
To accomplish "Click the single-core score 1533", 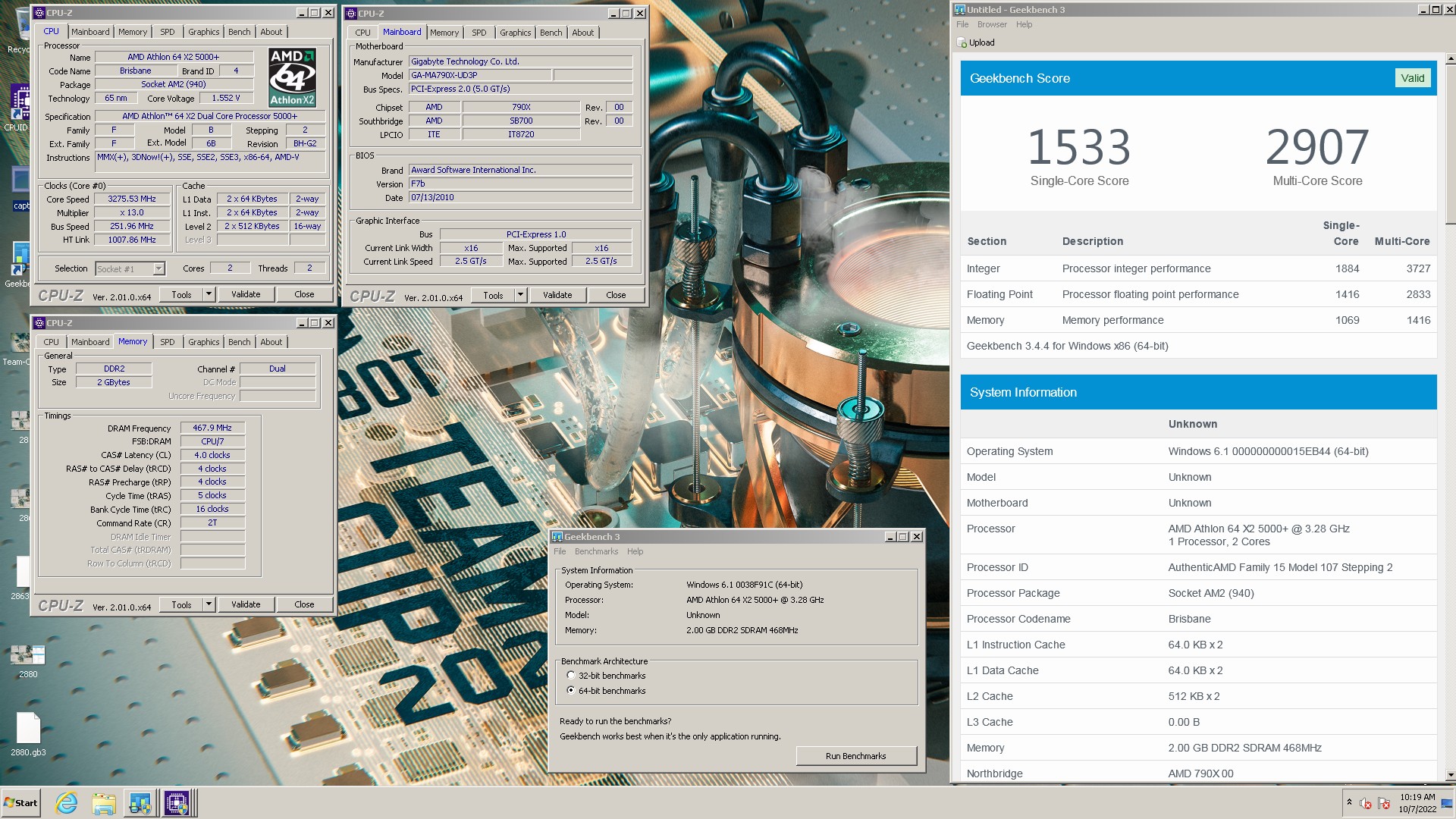I will coord(1079,147).
